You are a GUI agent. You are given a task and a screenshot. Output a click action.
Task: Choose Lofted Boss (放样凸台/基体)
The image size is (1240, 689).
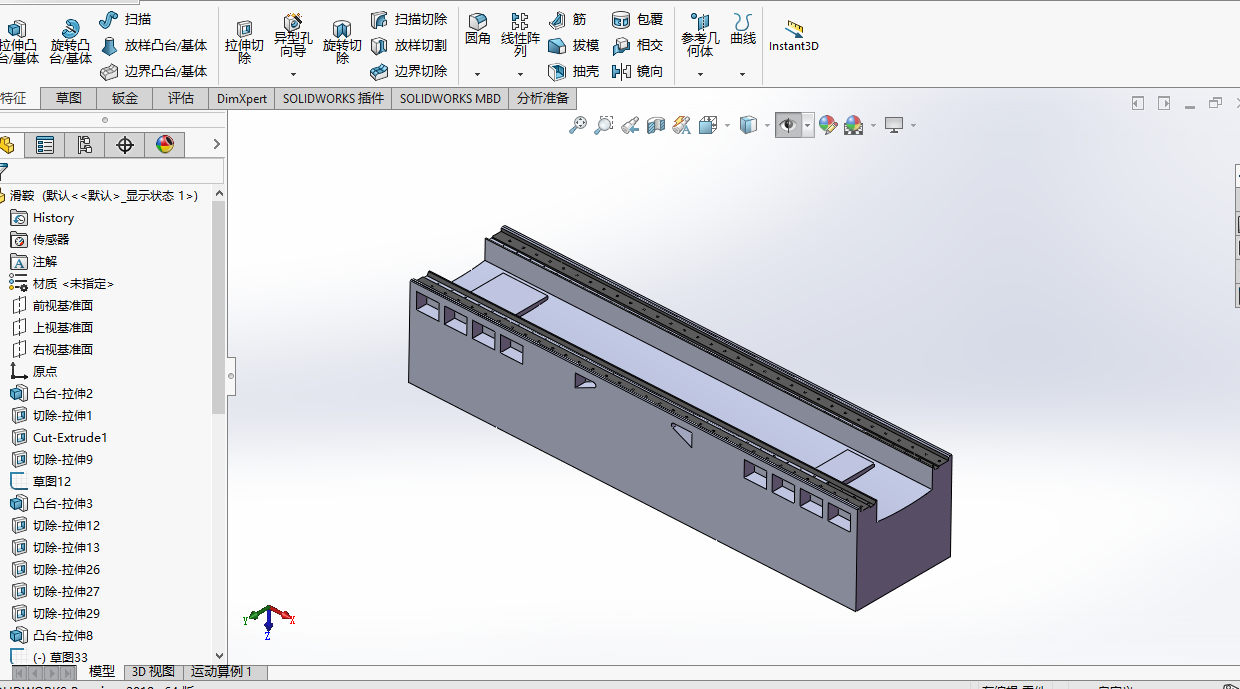coord(154,45)
